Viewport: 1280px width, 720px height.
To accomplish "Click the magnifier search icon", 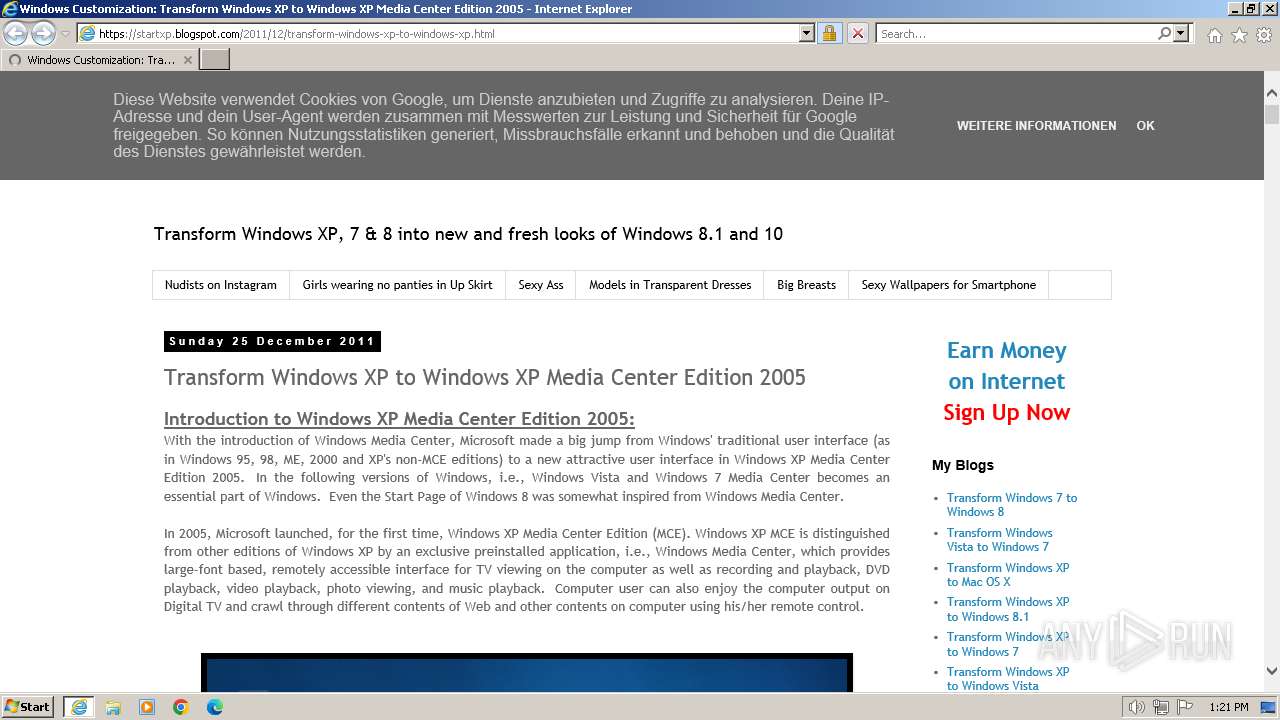I will 1164,33.
